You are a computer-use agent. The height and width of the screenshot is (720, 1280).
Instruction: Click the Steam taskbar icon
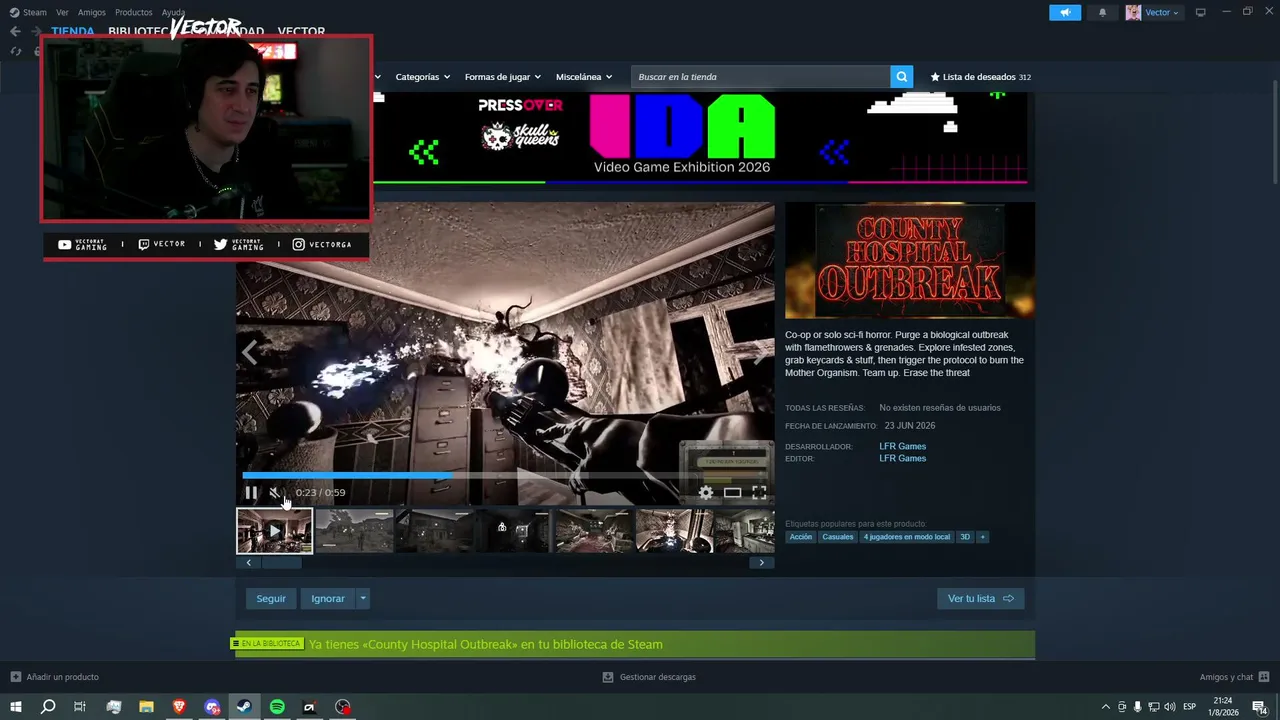[244, 707]
